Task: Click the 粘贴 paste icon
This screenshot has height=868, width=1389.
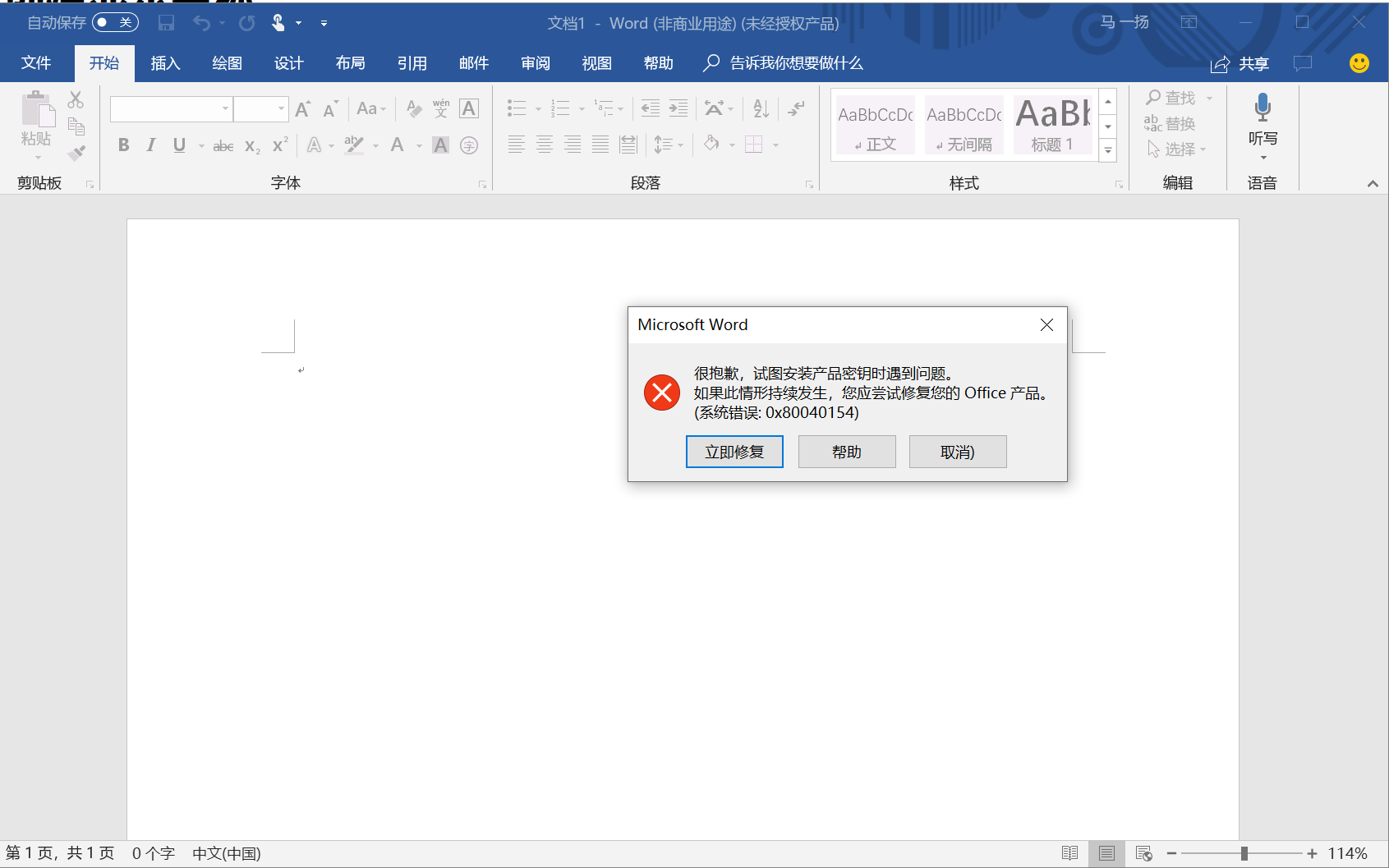Action: tap(37, 110)
